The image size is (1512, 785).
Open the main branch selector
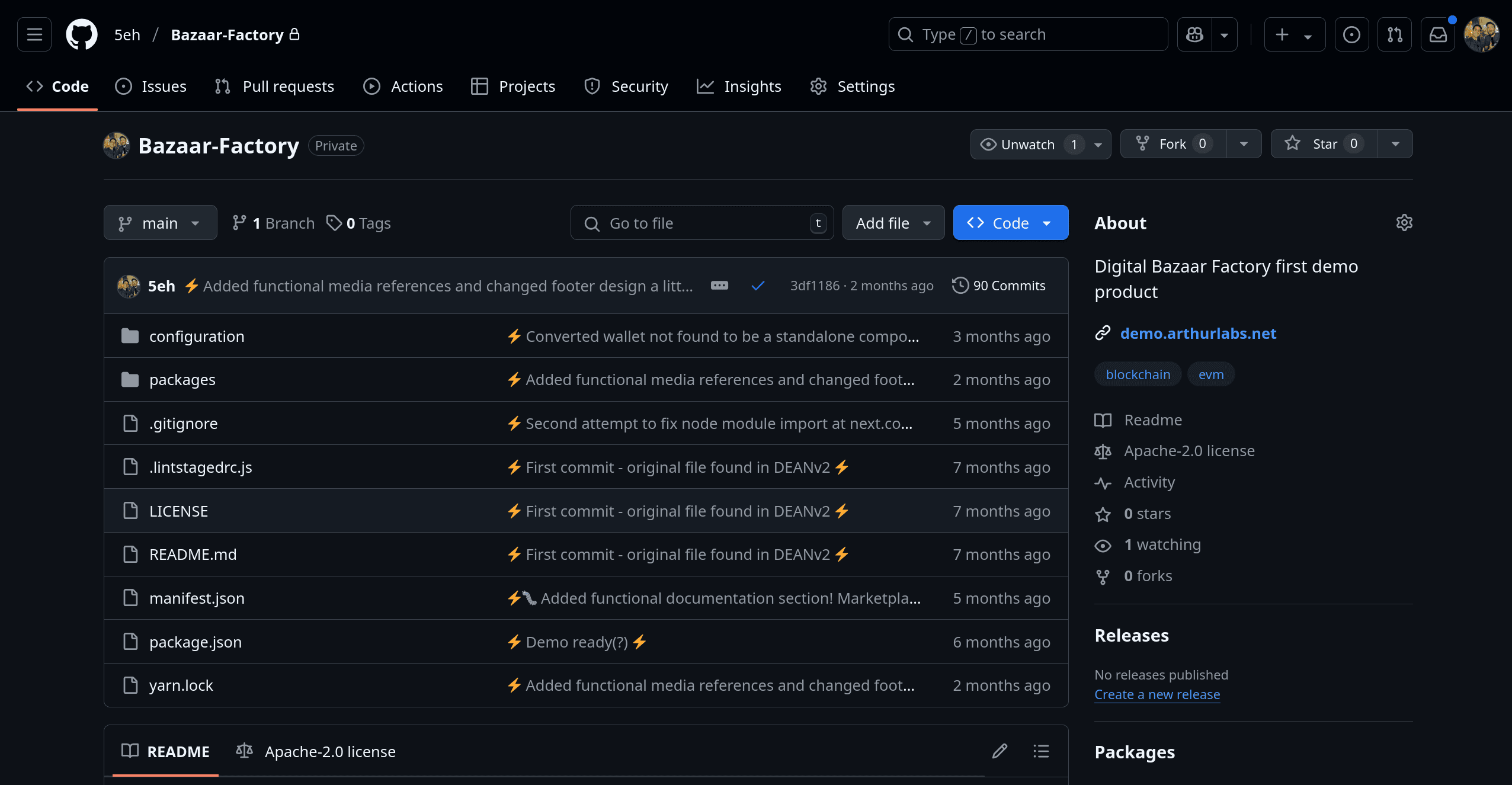[x=160, y=223]
